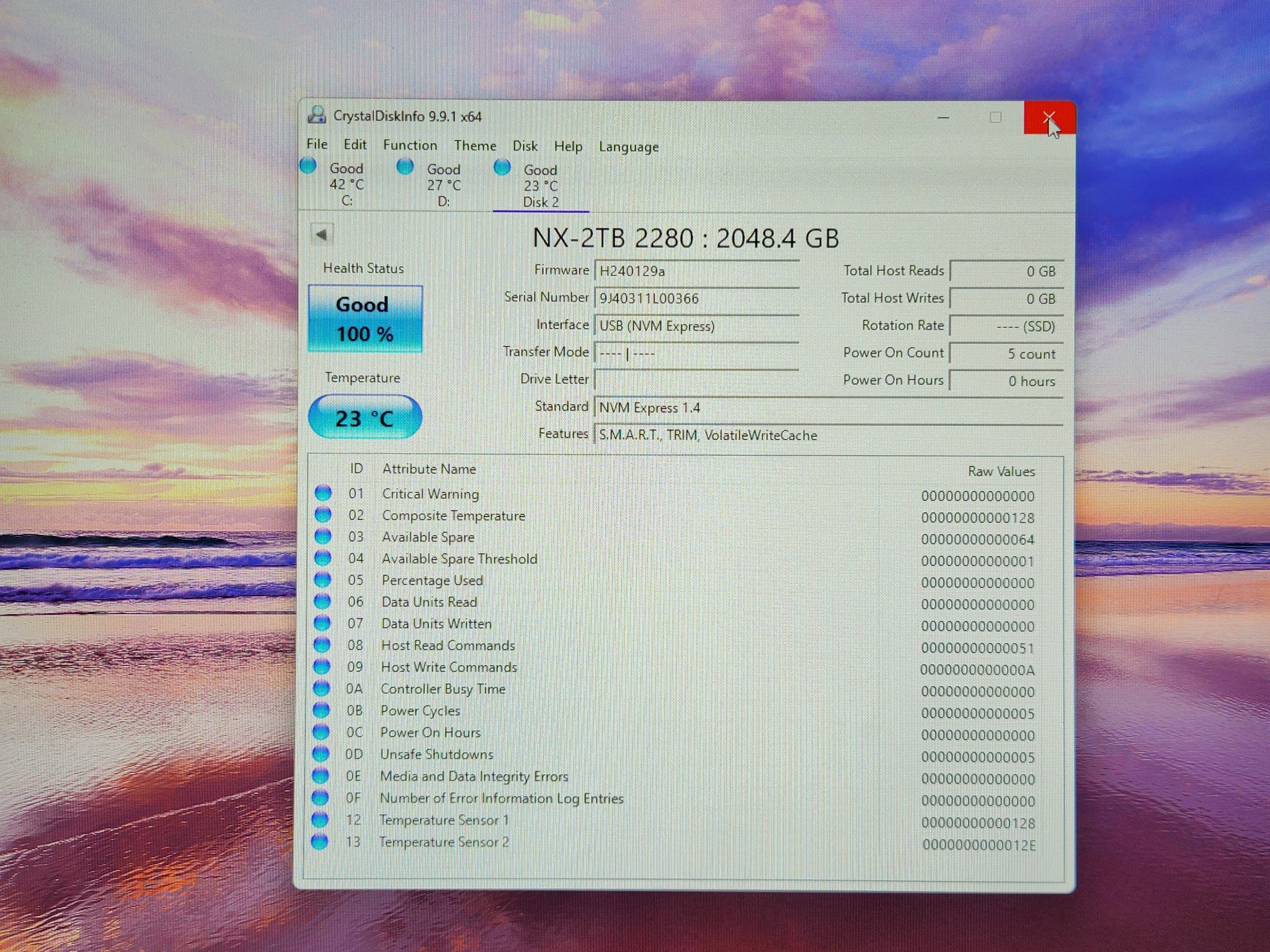Click status orb for Unsafe Shutdowns row
Screen dimensions: 1270x952
[321, 754]
